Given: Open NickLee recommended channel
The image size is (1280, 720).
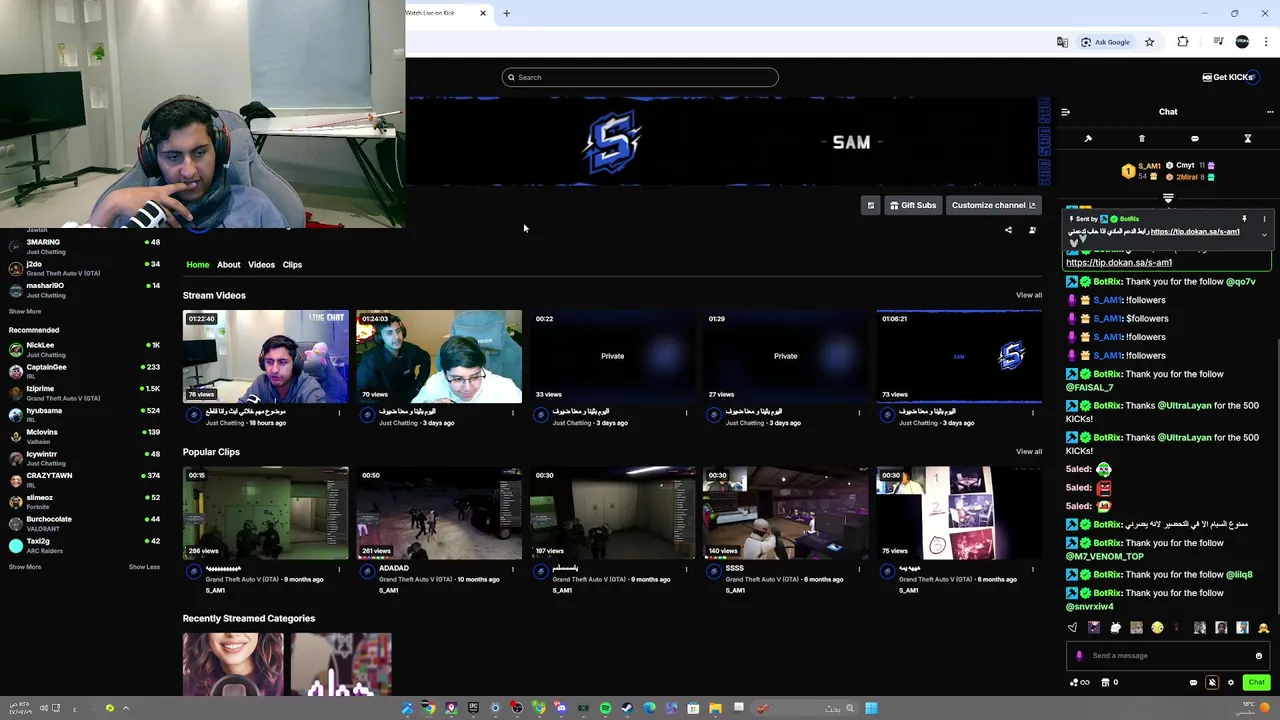Looking at the screenshot, I should (x=84, y=349).
